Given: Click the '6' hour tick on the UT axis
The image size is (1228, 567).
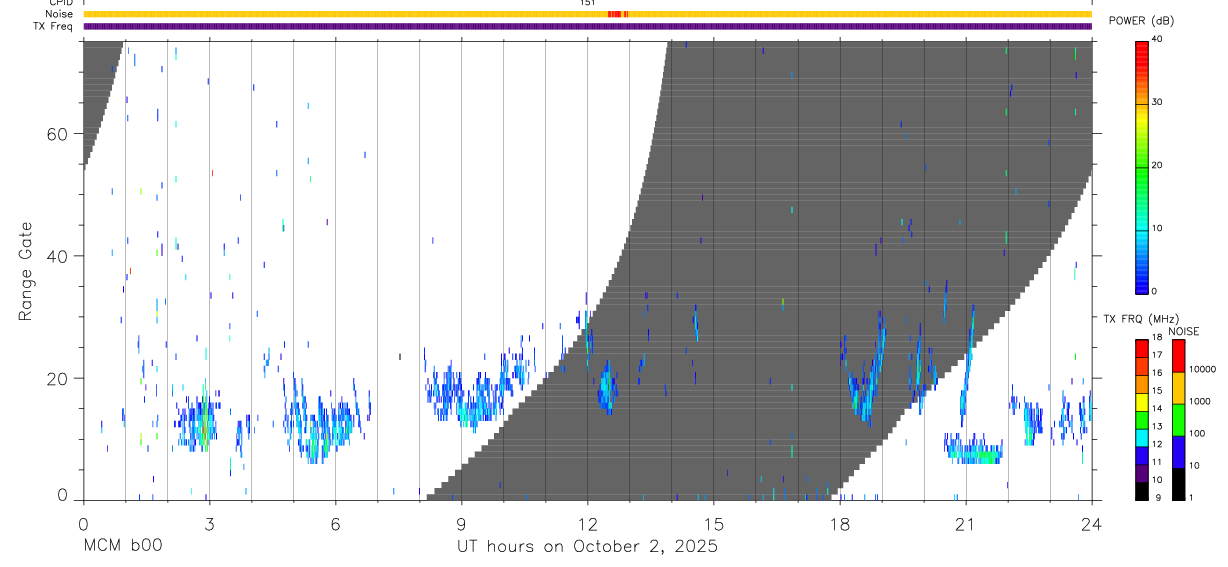Looking at the screenshot, I should tap(336, 523).
